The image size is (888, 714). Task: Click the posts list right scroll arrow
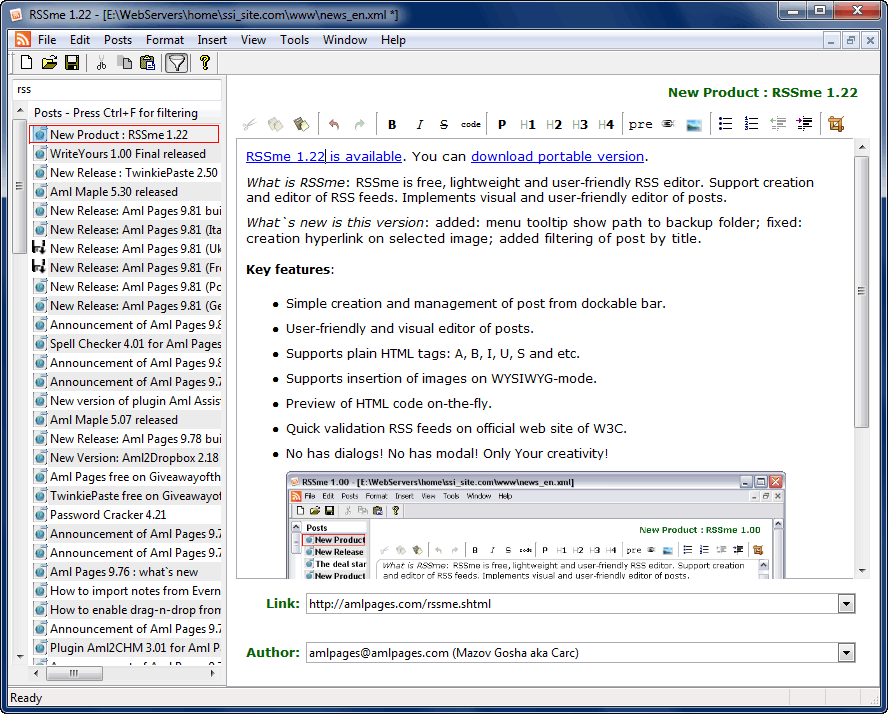[213, 673]
